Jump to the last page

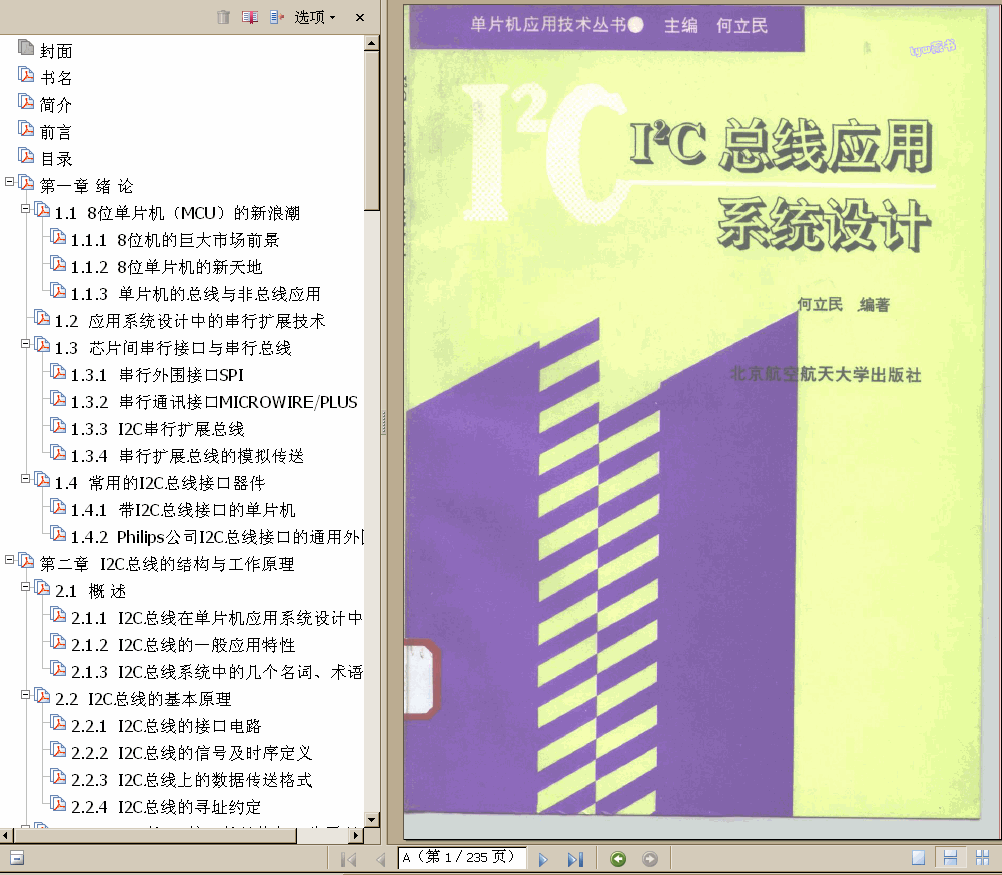(574, 858)
